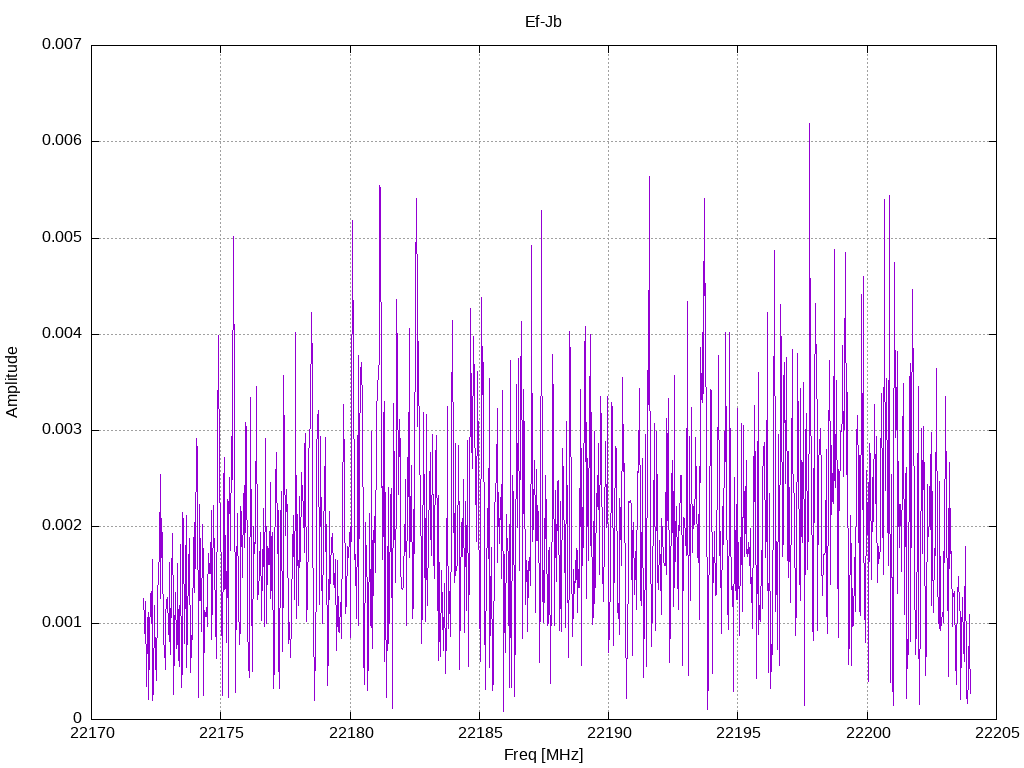Click the 22180 x-axis tick label
The image size is (1024, 768).
point(351,733)
